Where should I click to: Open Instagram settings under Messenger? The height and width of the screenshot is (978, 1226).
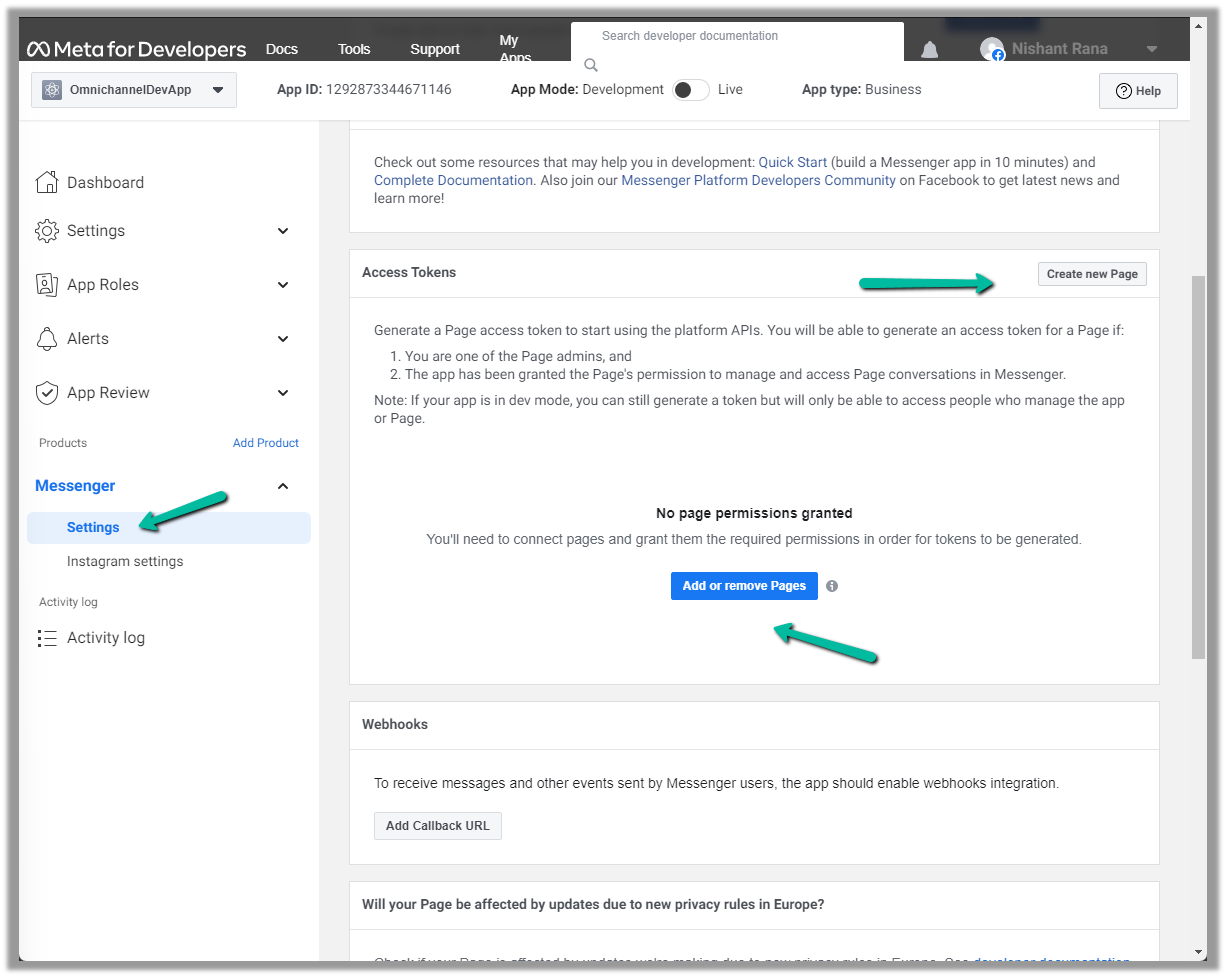pos(125,561)
